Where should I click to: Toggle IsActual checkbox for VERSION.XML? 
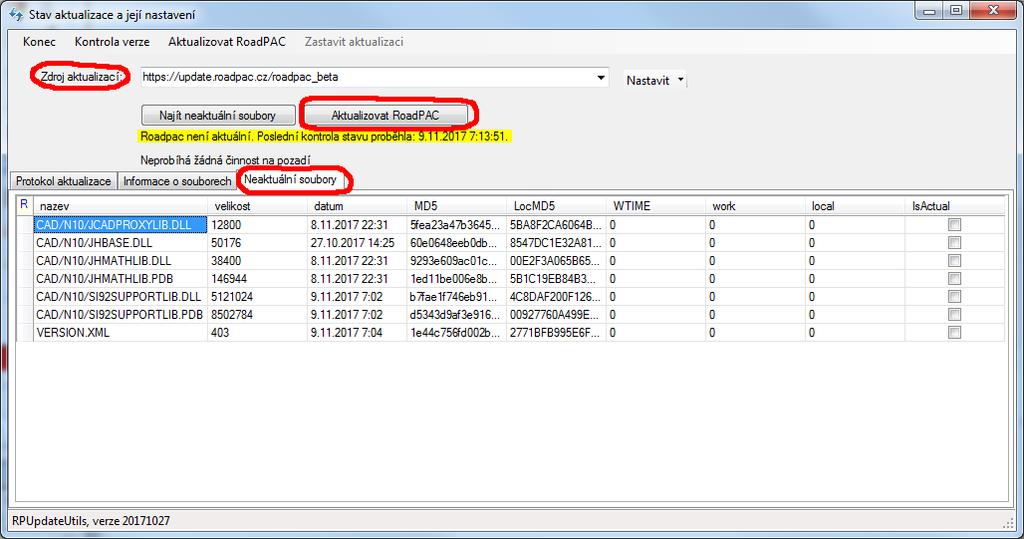[954, 333]
